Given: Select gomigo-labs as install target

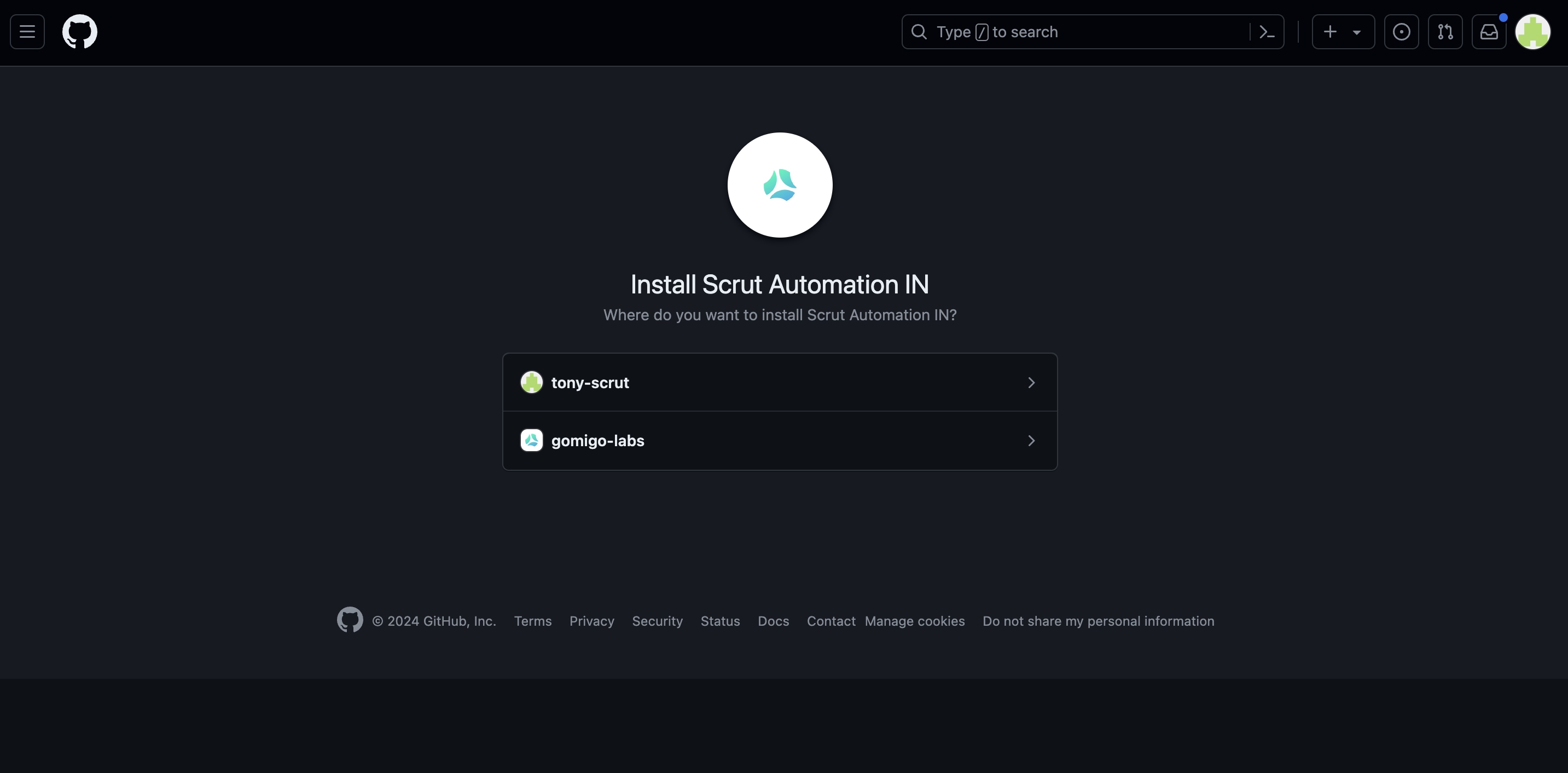Looking at the screenshot, I should (780, 440).
